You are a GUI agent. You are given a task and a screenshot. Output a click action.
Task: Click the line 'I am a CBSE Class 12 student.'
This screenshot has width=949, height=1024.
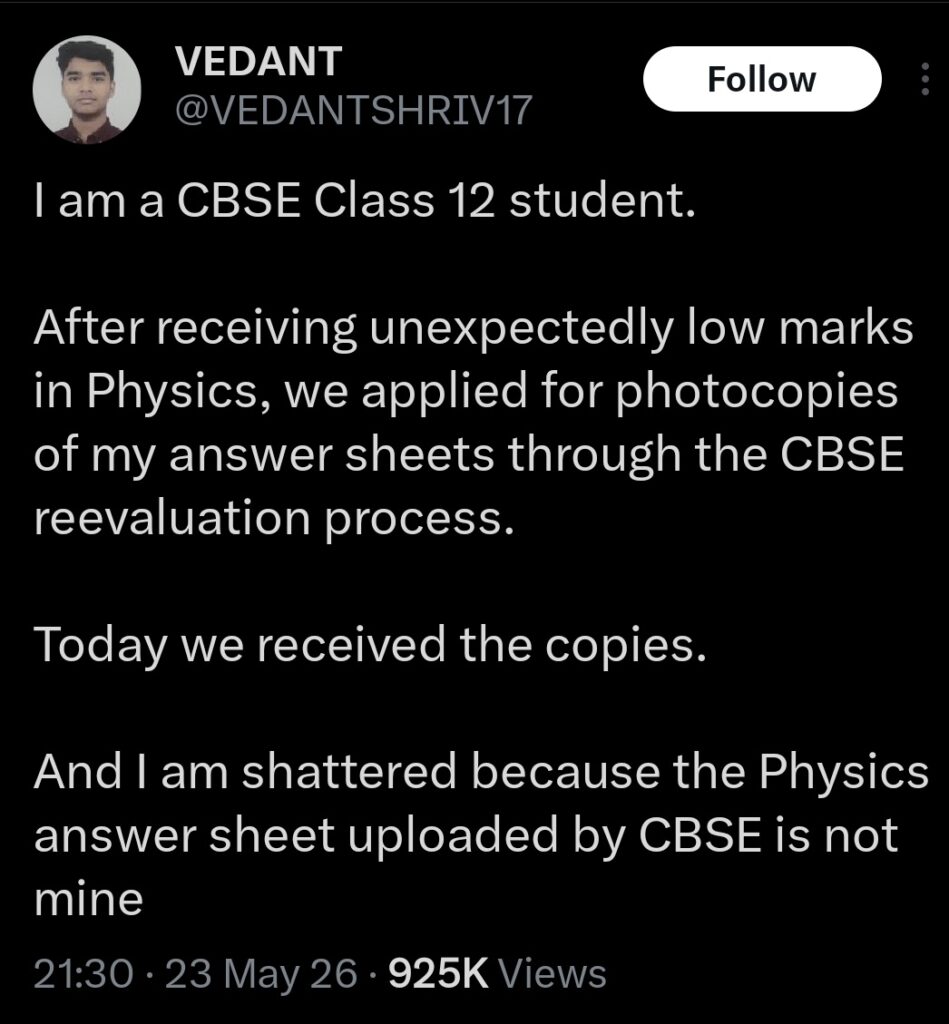point(365,200)
